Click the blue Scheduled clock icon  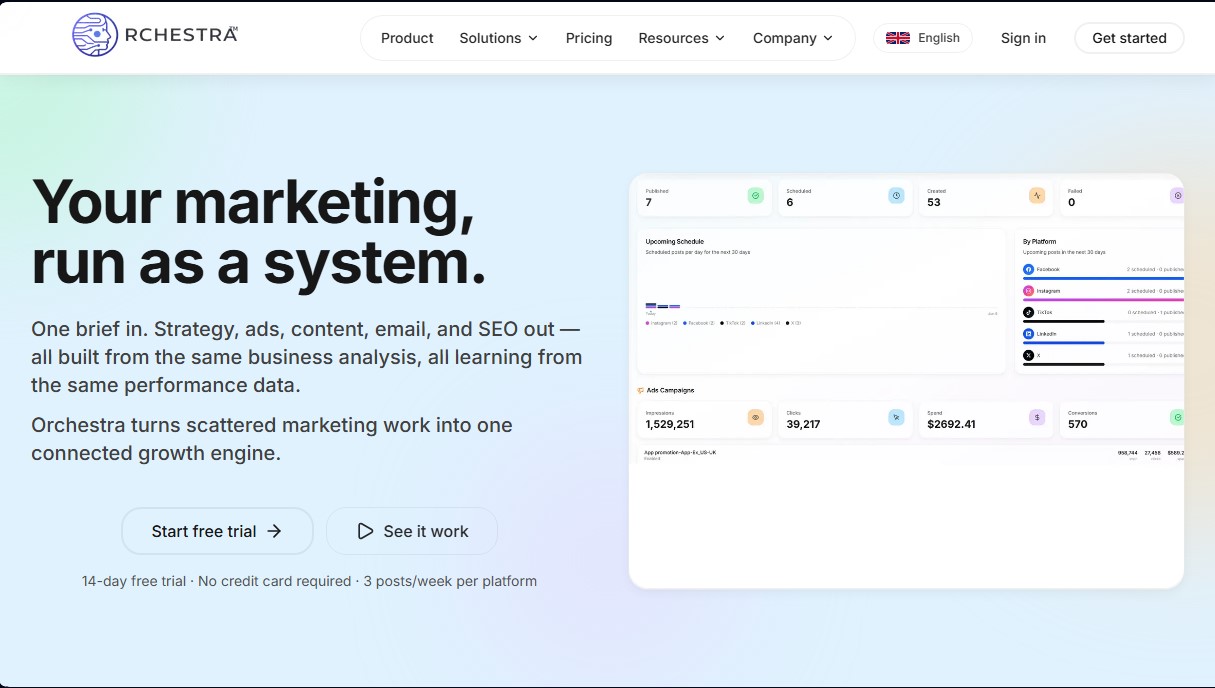click(896, 196)
